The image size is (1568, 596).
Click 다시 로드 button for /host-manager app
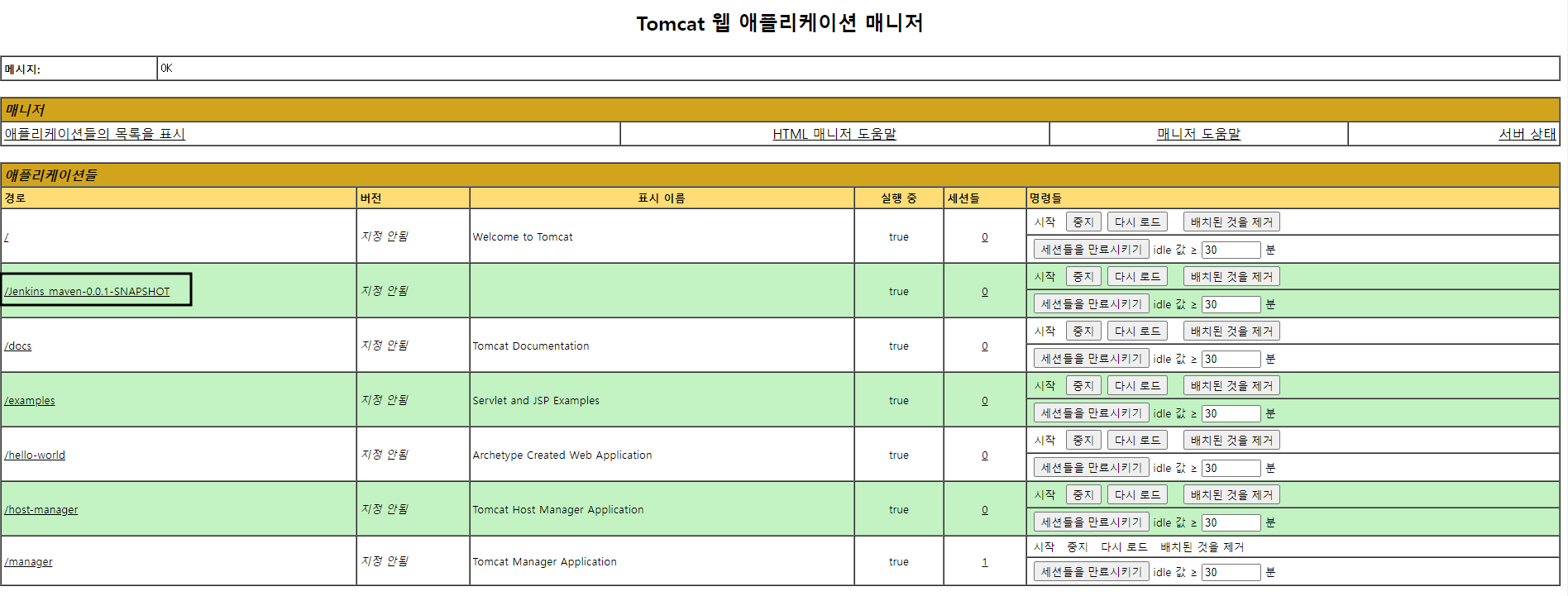click(x=1137, y=495)
